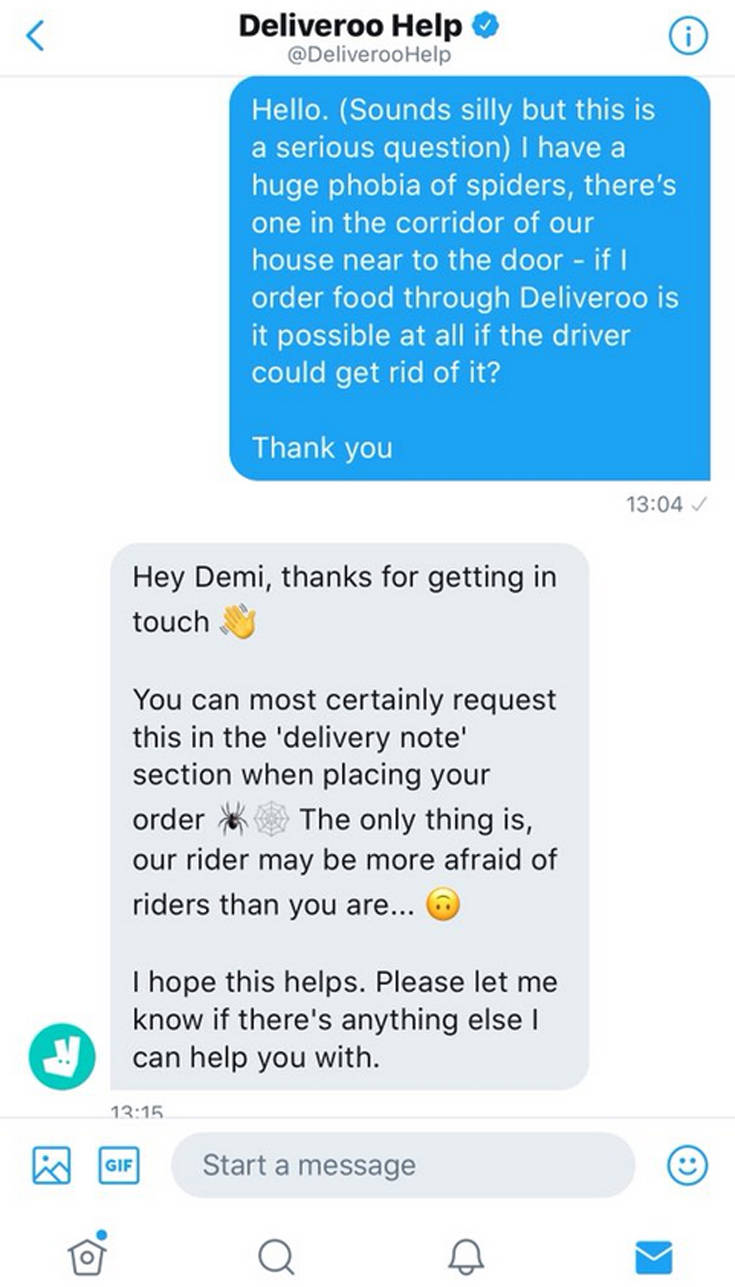Tap the waving hand emoji
Image resolution: width=735 pixels, height=1287 pixels.
click(238, 622)
